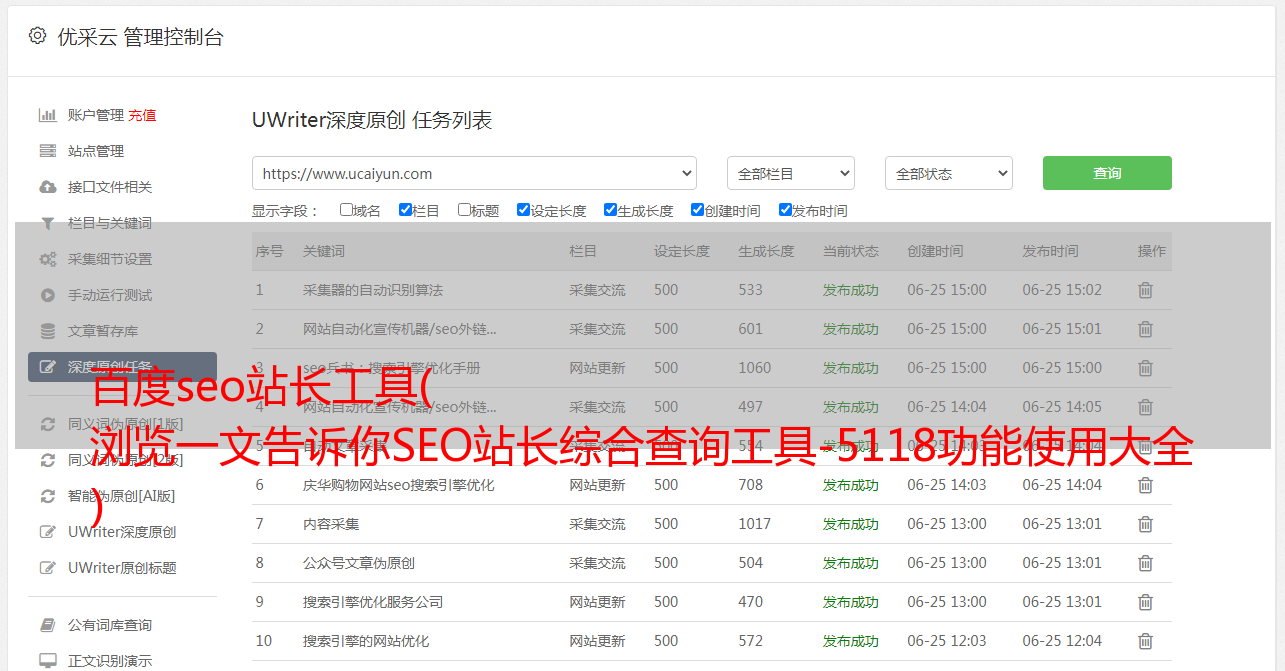Screen dimensions: 1285x671
Task: Open 采集细节设置 menu item
Action: click(110, 259)
